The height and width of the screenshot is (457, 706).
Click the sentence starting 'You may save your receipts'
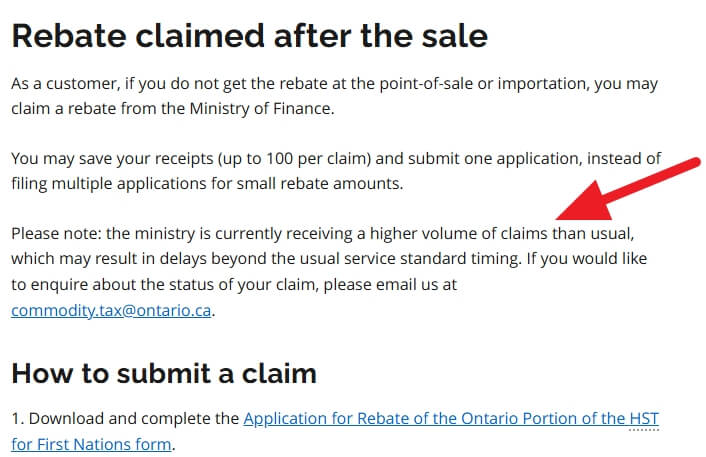[x=336, y=171]
